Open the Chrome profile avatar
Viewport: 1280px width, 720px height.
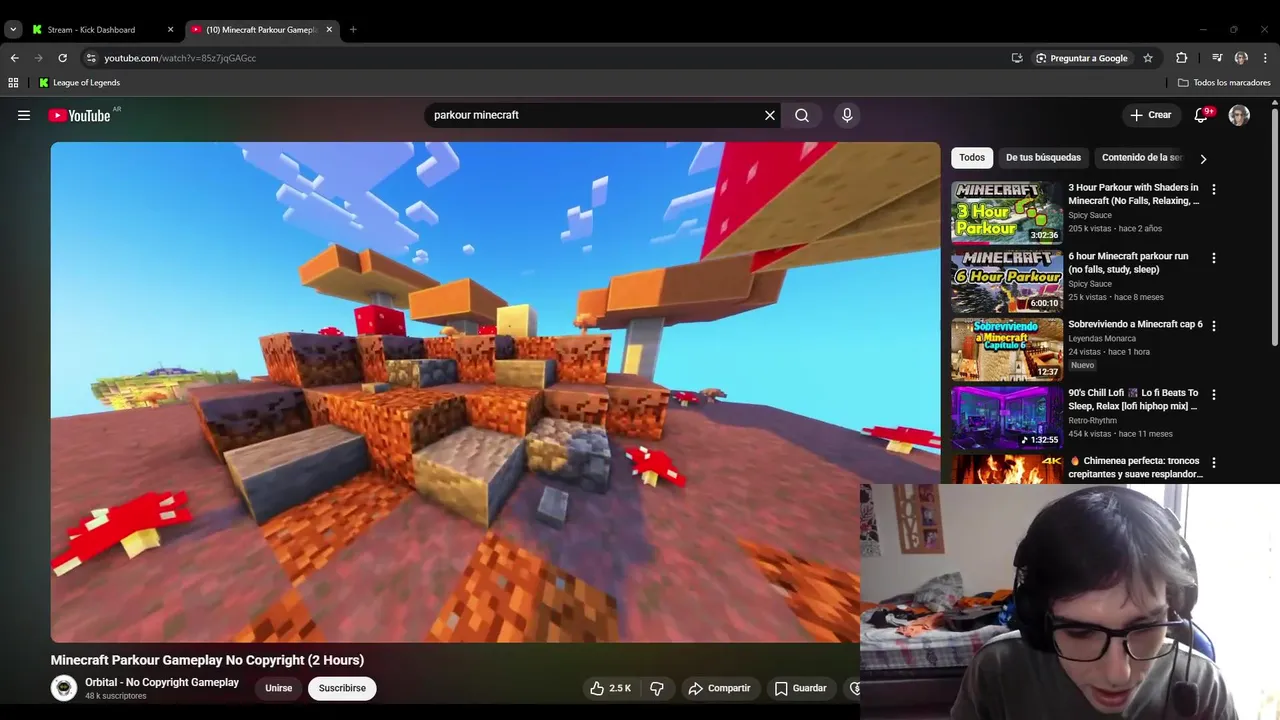[x=1241, y=58]
